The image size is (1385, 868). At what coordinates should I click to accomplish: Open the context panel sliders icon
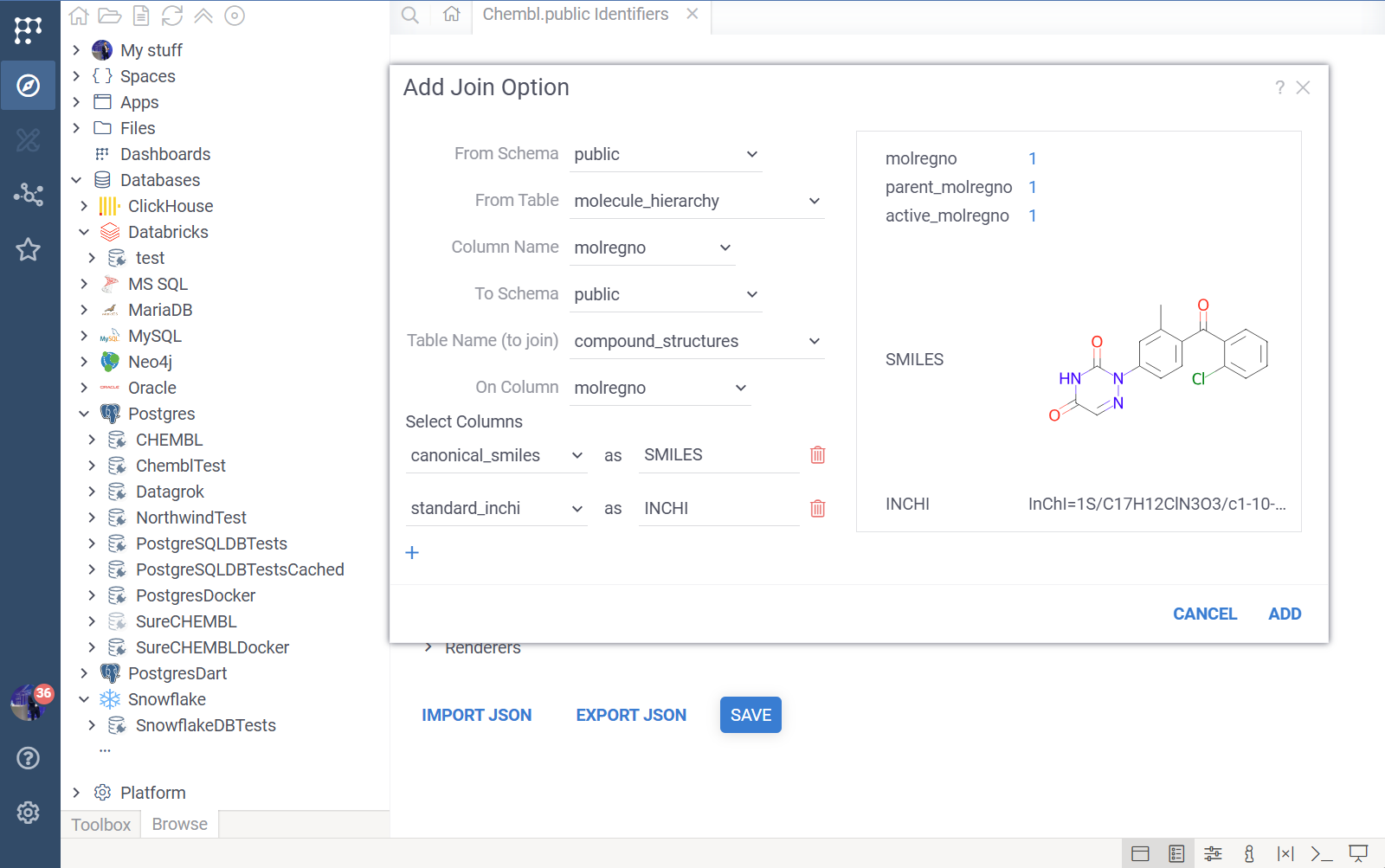pos(1214,853)
